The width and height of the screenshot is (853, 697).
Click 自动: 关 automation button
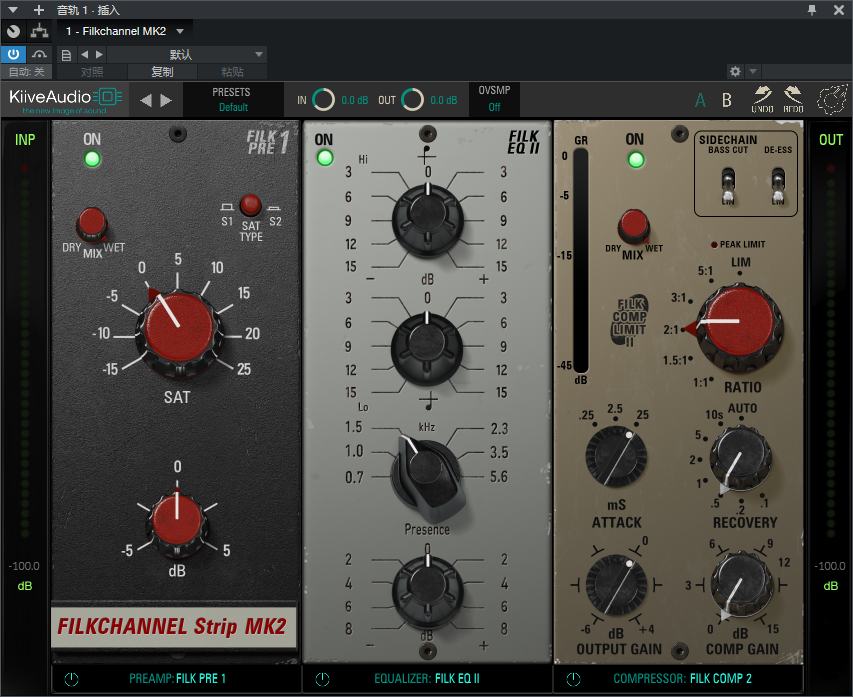[x=26, y=72]
